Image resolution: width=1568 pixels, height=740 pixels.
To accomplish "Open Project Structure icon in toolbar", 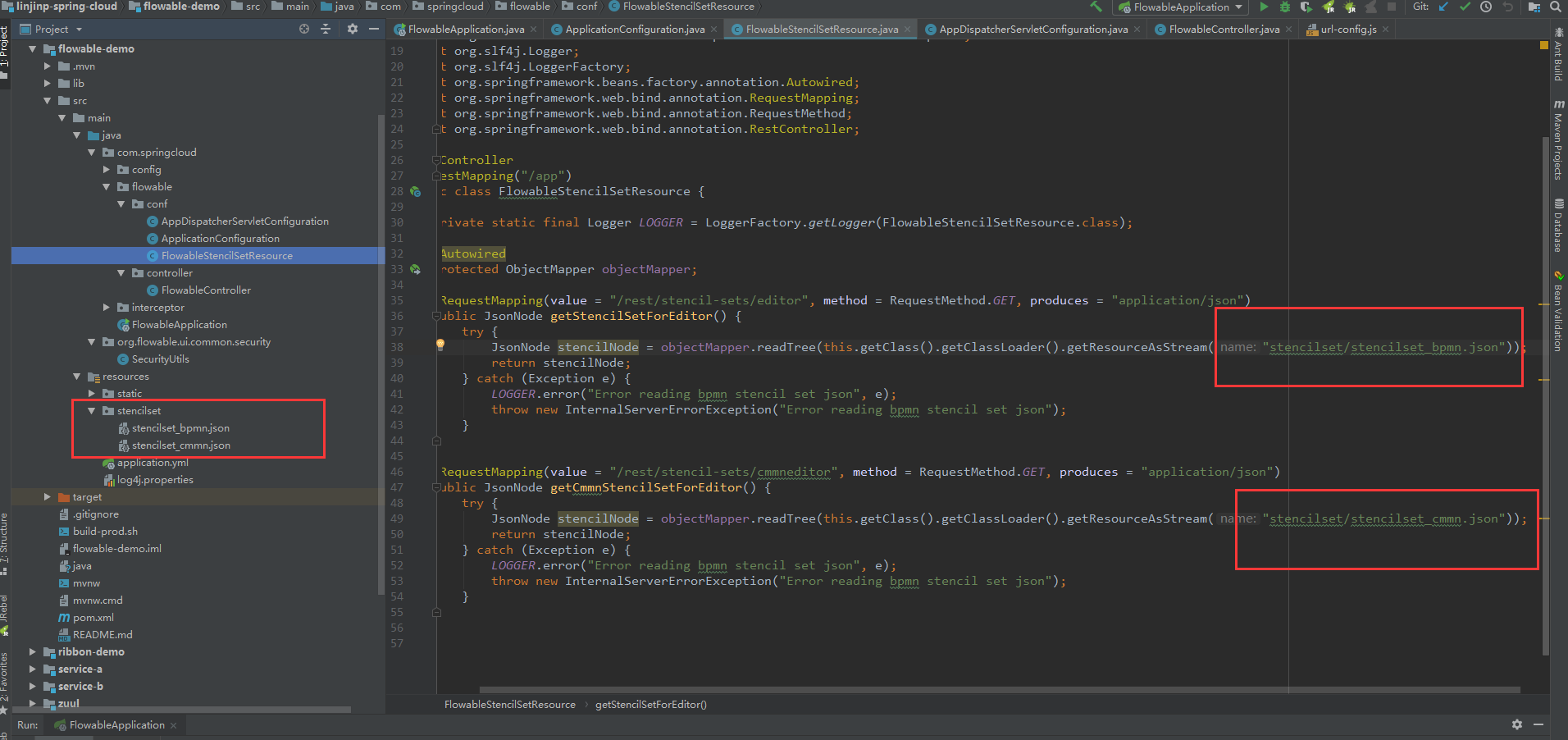I will (x=1534, y=7).
